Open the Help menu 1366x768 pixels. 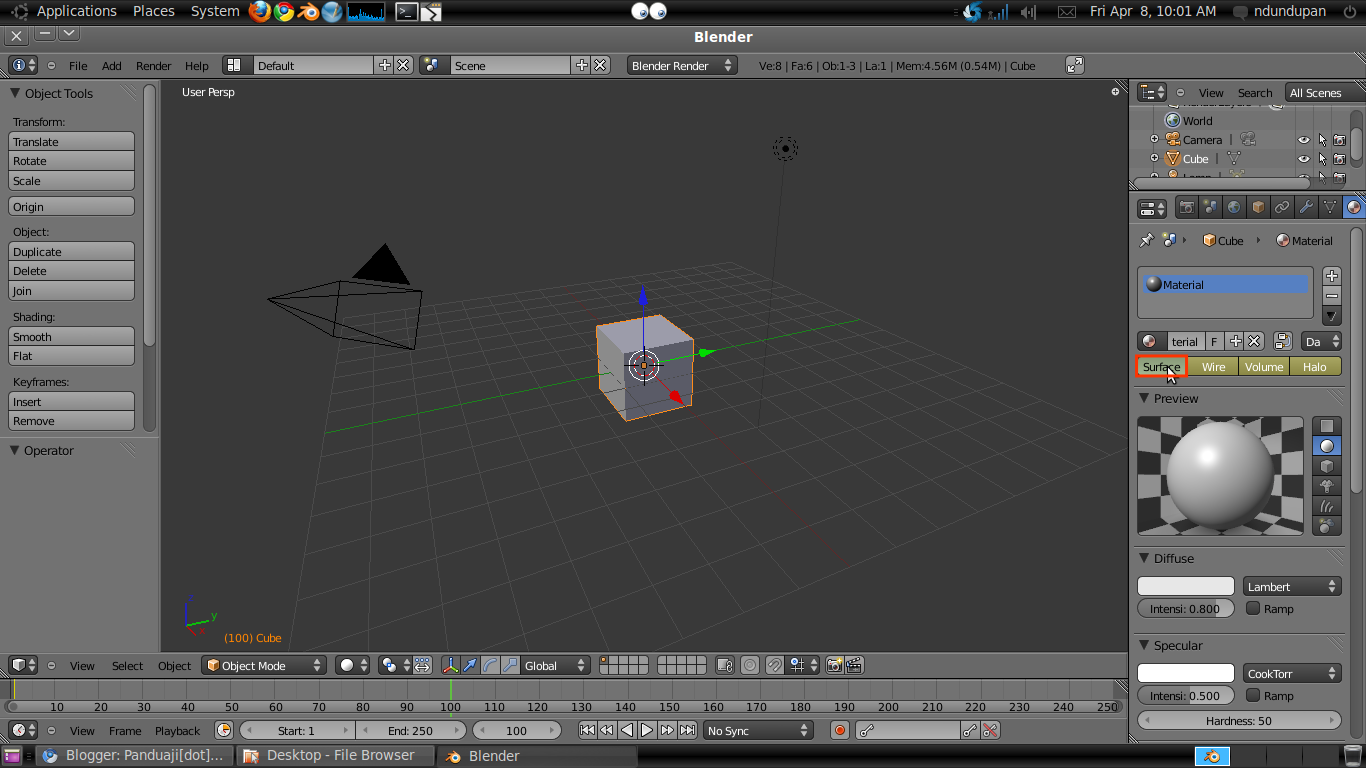pos(197,65)
